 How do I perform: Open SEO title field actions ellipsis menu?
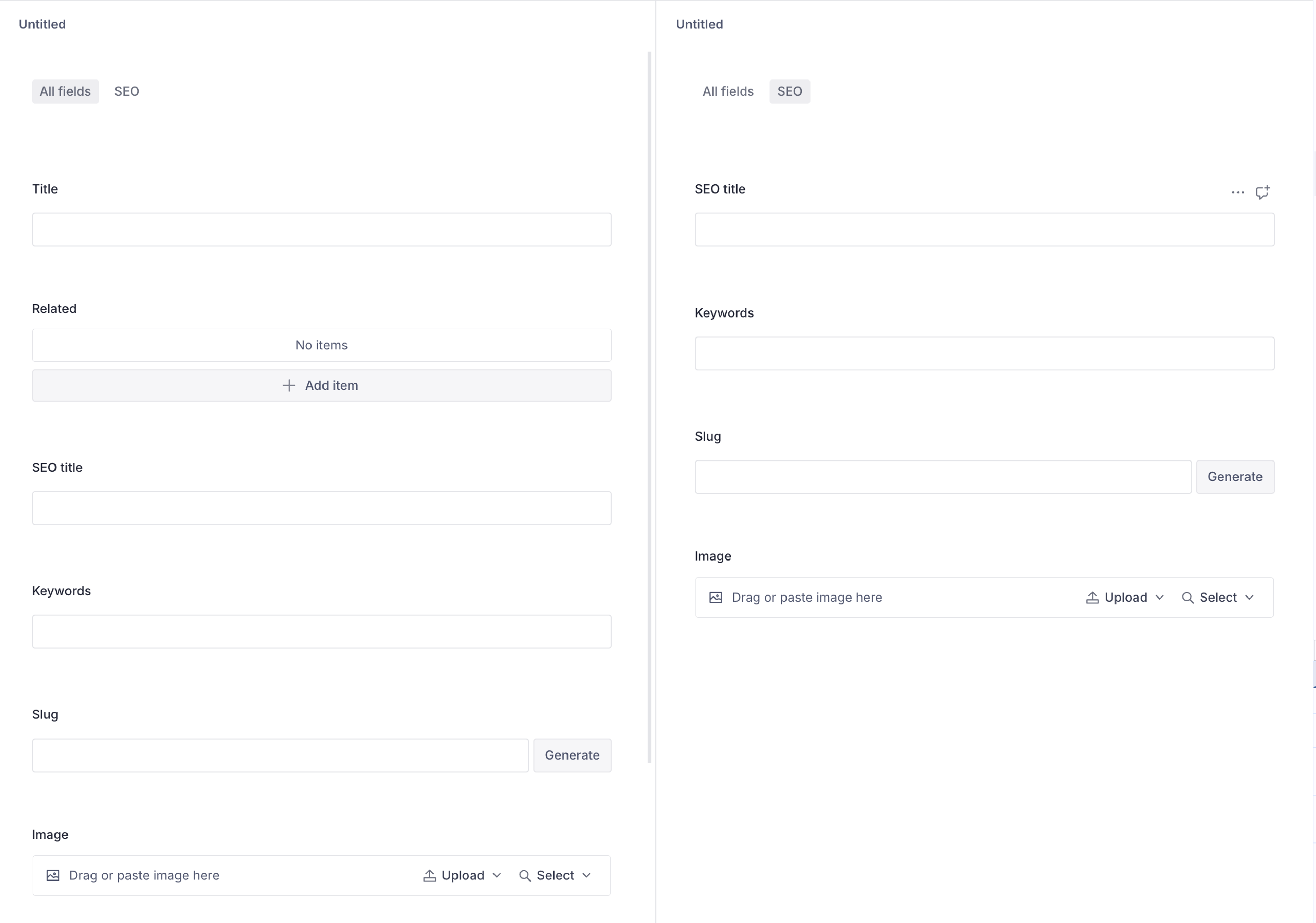click(1238, 193)
